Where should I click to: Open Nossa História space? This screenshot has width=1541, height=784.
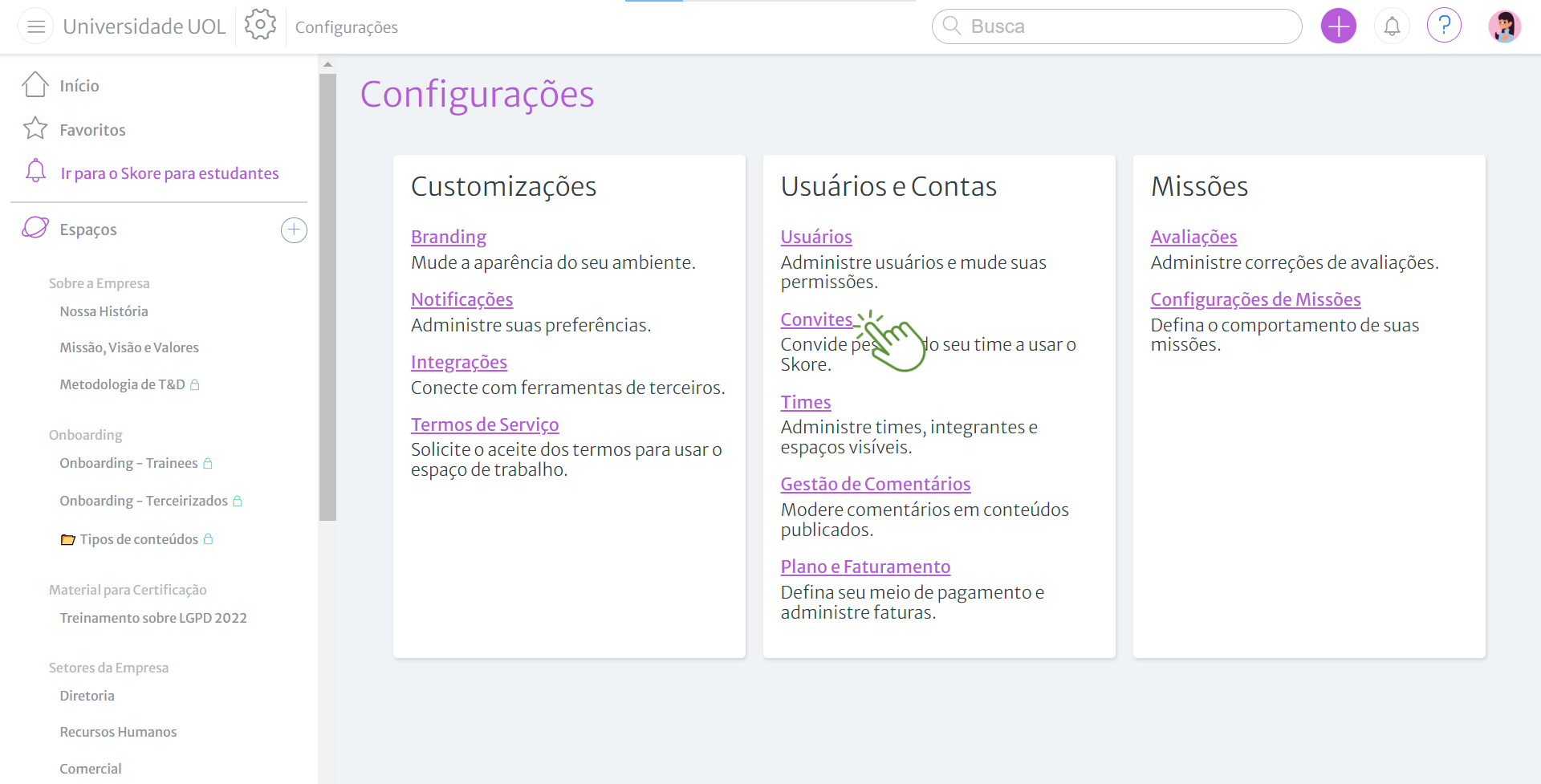[x=104, y=311]
